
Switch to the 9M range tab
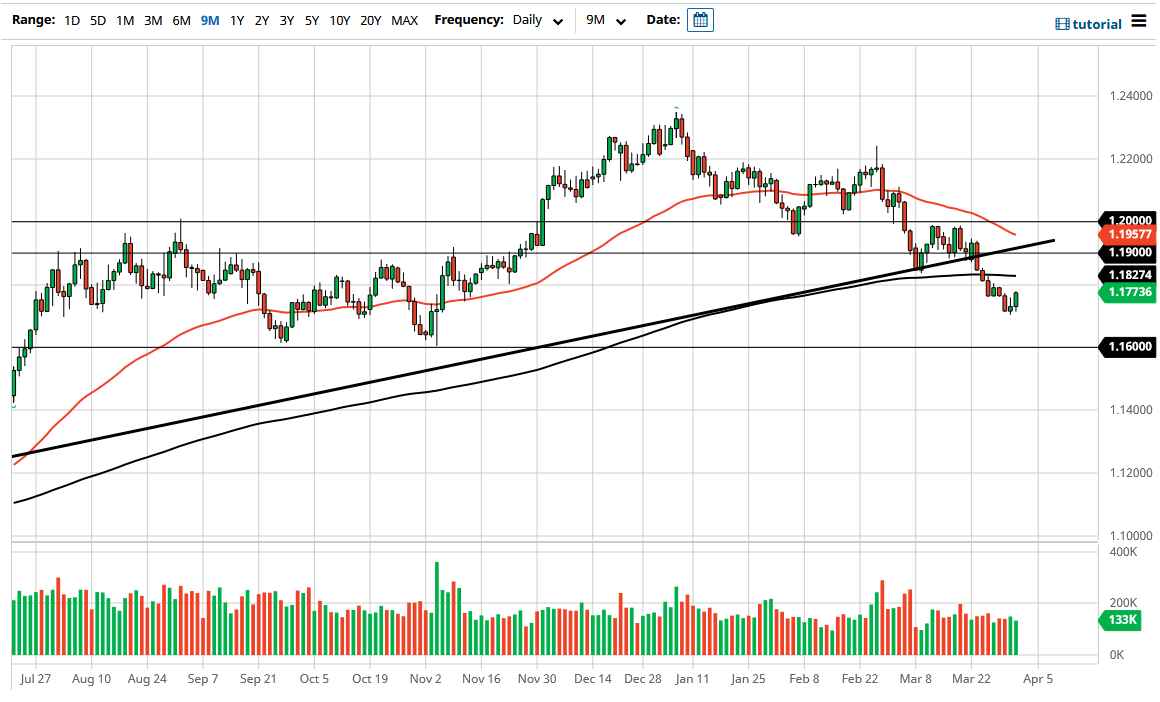[209, 19]
